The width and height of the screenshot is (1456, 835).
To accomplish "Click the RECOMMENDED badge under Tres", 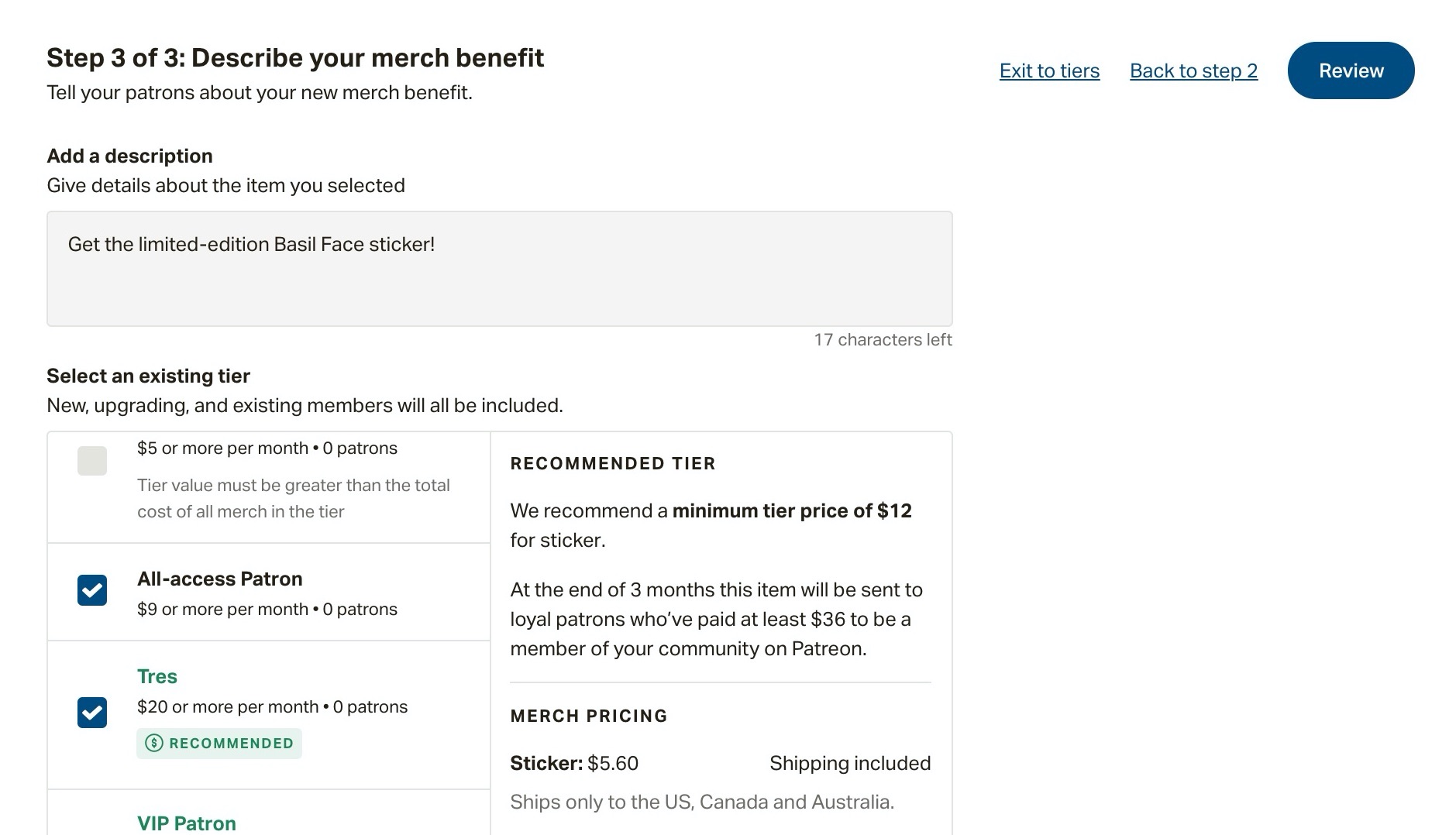I will [x=219, y=744].
